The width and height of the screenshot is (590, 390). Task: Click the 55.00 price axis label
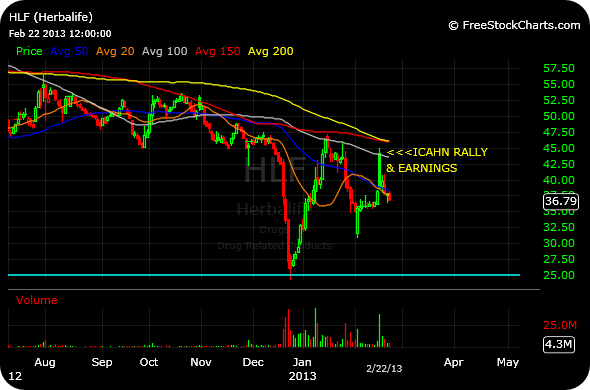tap(559, 84)
